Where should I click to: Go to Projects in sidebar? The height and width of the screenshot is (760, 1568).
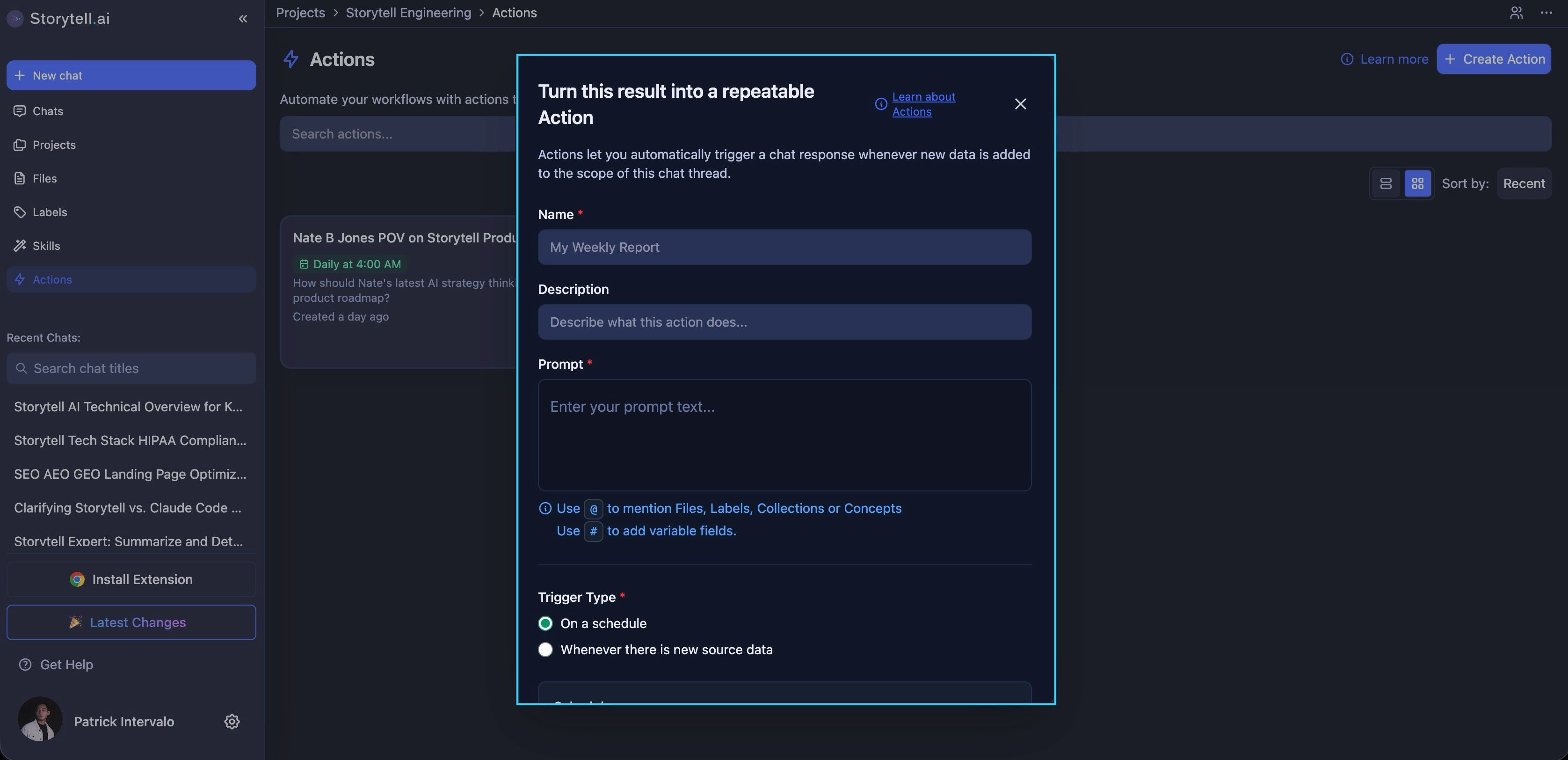click(131, 145)
